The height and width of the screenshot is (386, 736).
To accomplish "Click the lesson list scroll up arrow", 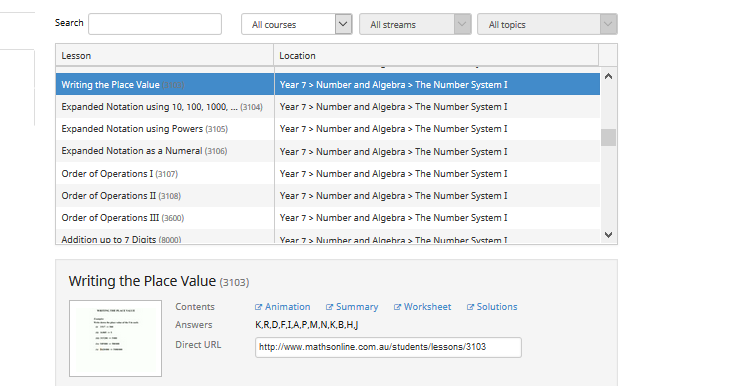I will [x=608, y=76].
